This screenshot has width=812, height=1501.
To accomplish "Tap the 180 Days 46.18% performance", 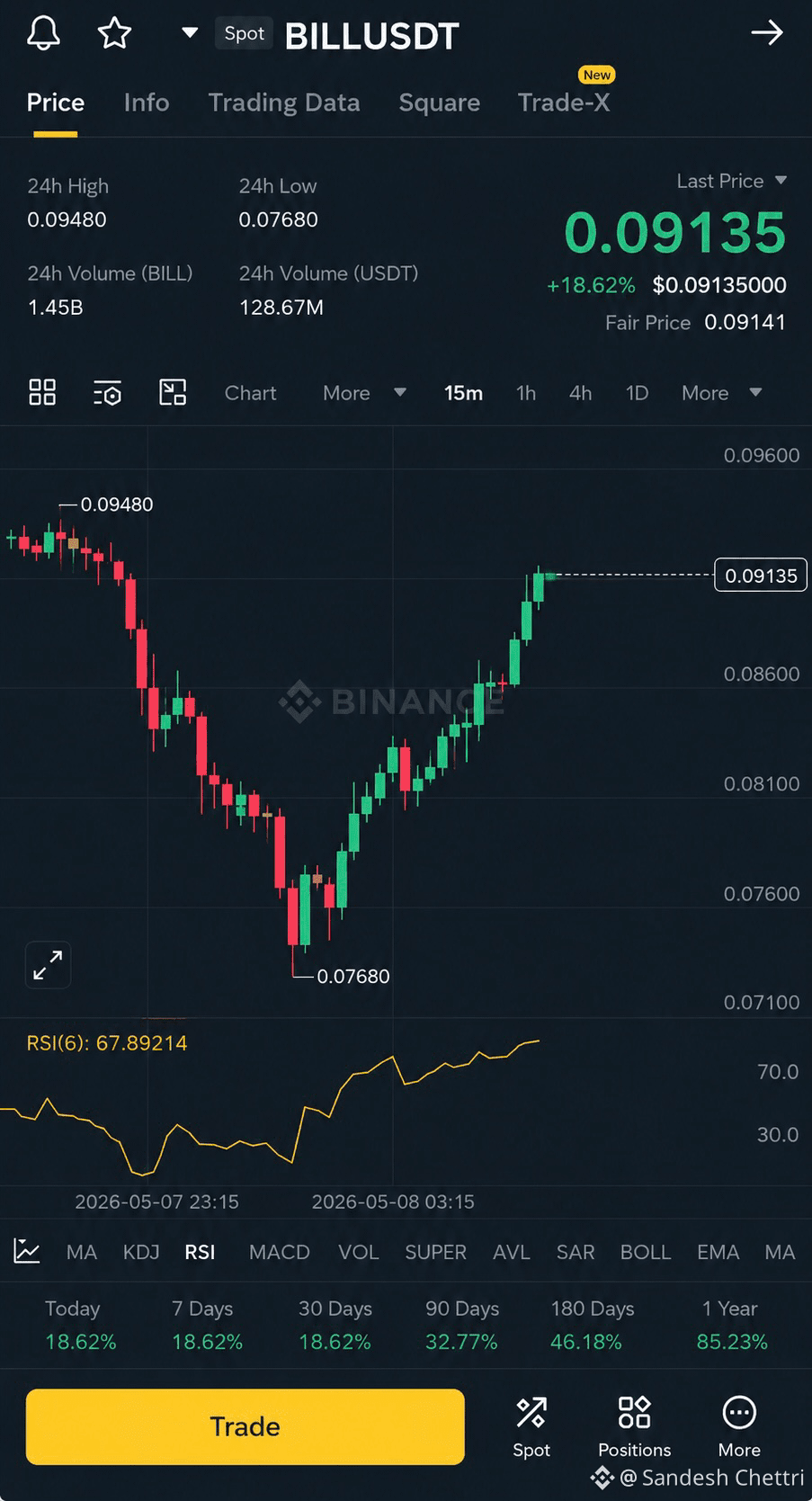I will [586, 1342].
